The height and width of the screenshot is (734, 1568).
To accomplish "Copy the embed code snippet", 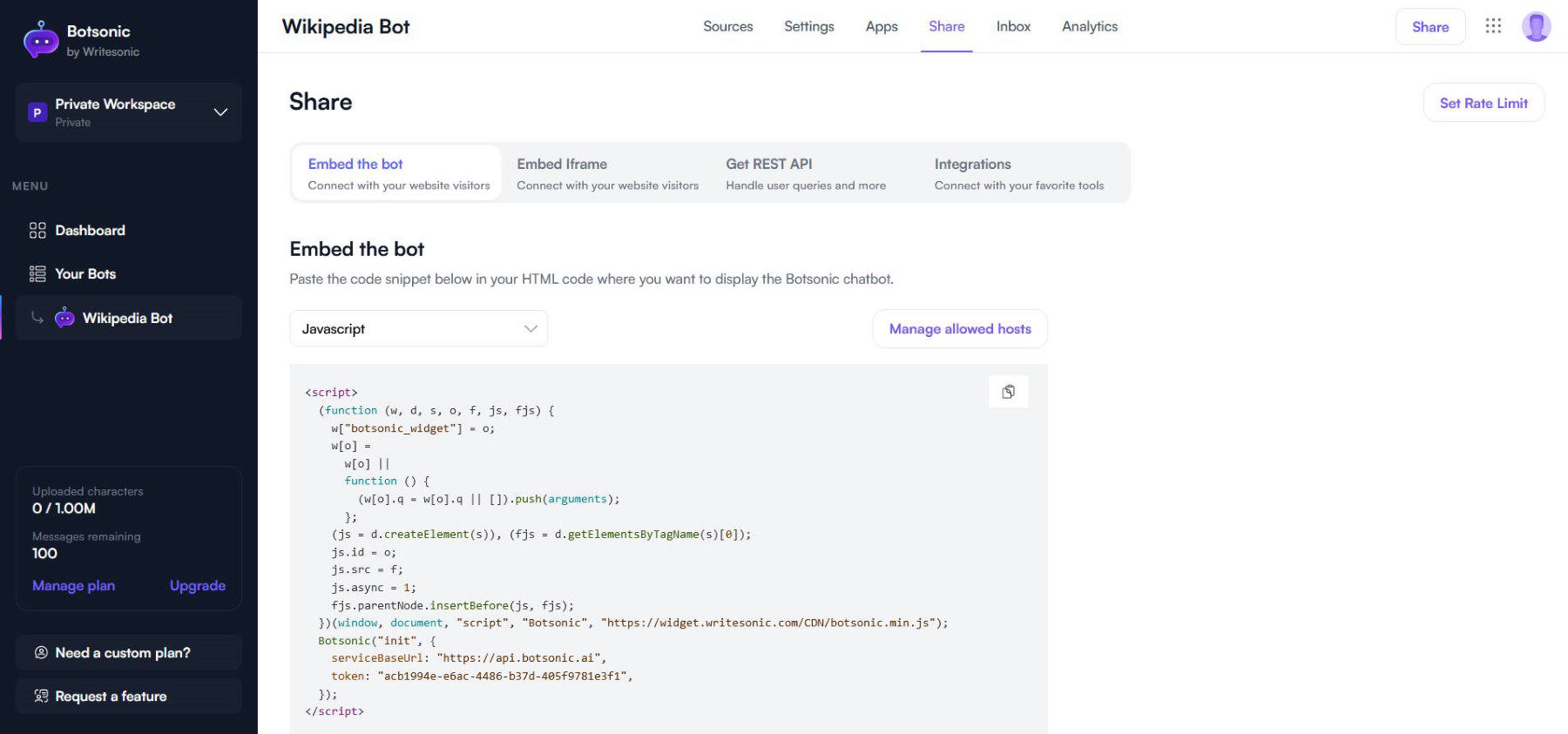I will click(1008, 392).
